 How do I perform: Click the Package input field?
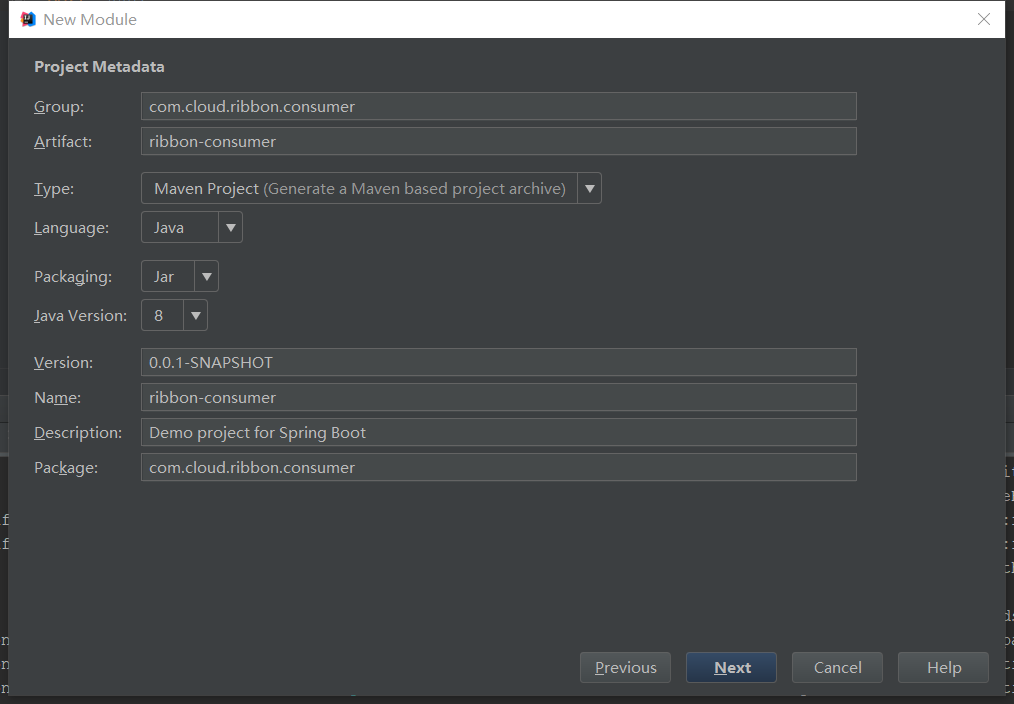click(499, 467)
